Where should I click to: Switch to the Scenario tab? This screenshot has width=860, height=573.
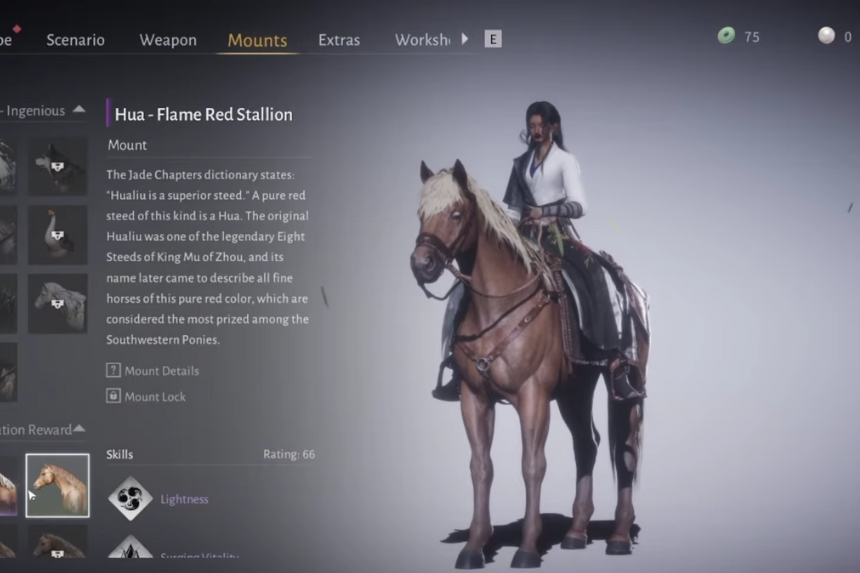click(76, 40)
